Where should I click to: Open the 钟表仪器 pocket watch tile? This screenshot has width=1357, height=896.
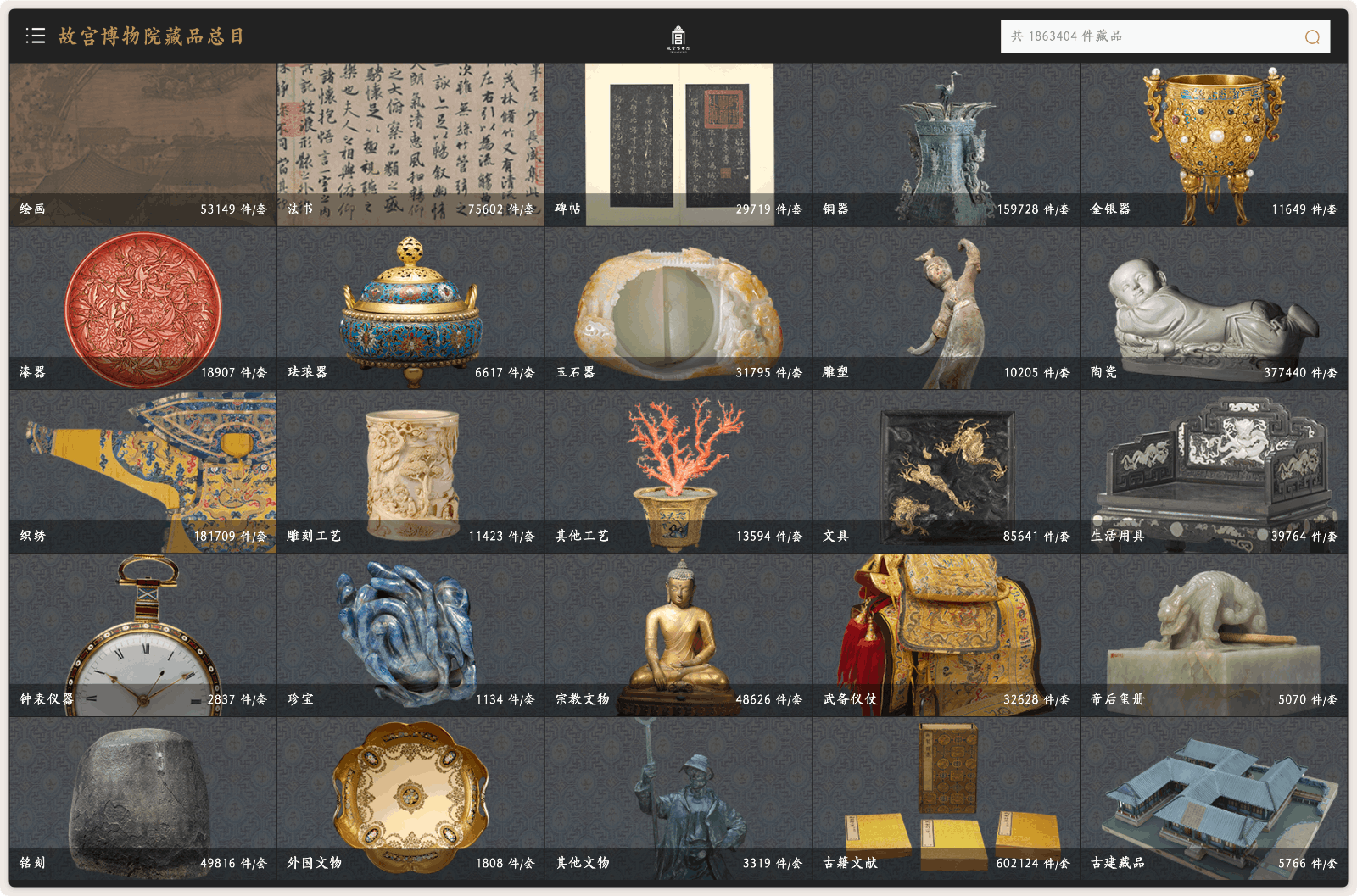point(142,636)
